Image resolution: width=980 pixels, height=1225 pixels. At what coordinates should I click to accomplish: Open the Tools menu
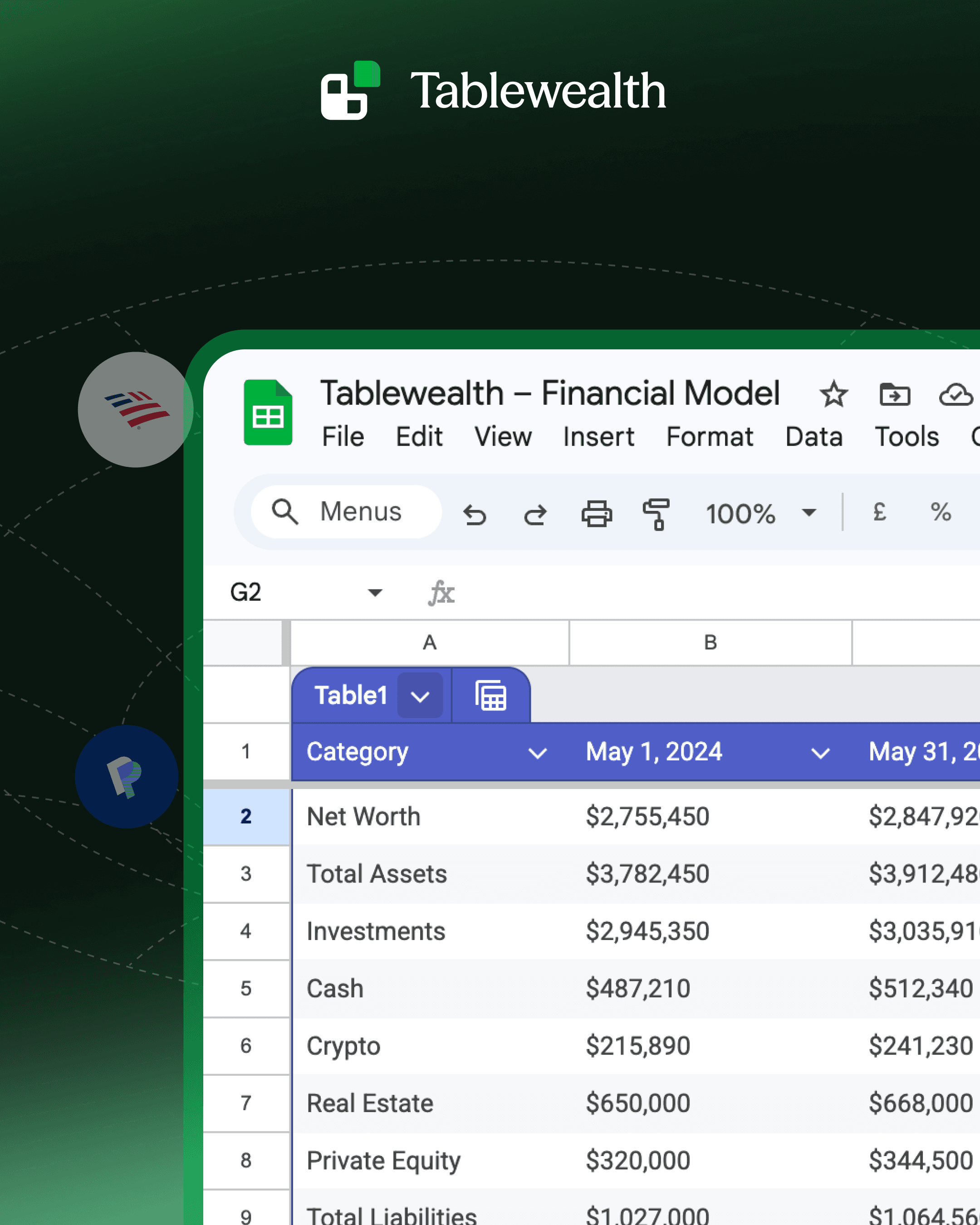906,437
